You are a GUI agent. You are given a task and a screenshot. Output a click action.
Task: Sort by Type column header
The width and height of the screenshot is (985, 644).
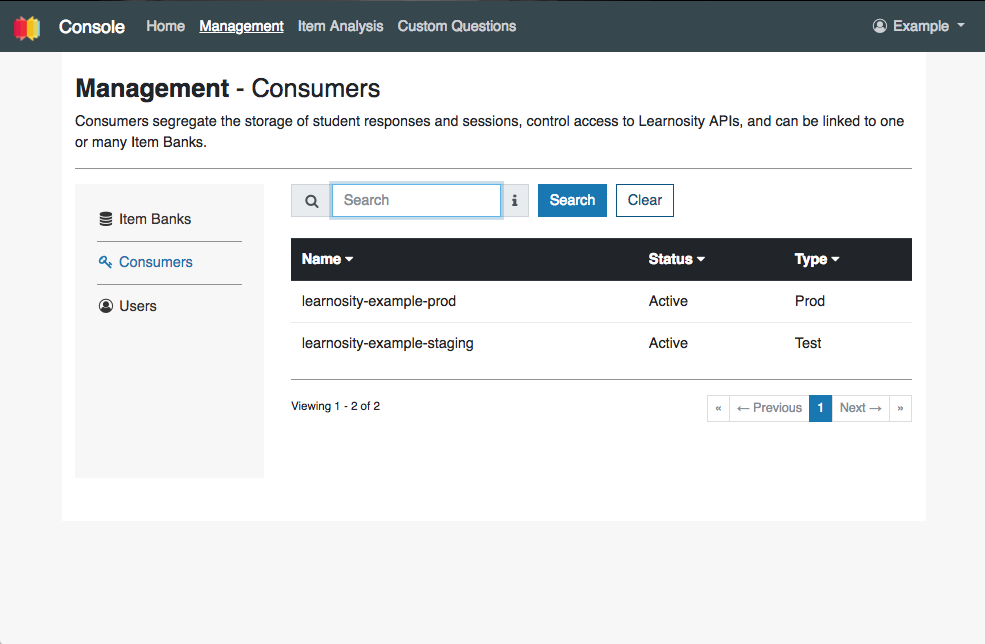817,259
